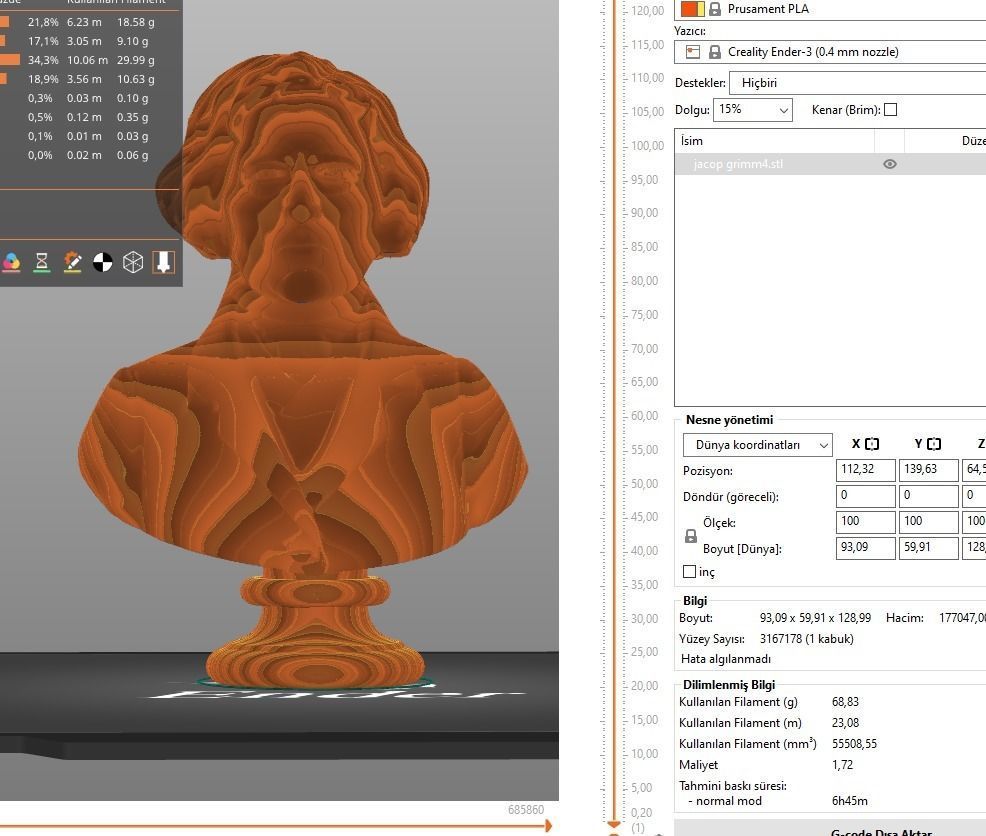Click the 685860 move count label
The height and width of the screenshot is (836, 986).
point(526,810)
